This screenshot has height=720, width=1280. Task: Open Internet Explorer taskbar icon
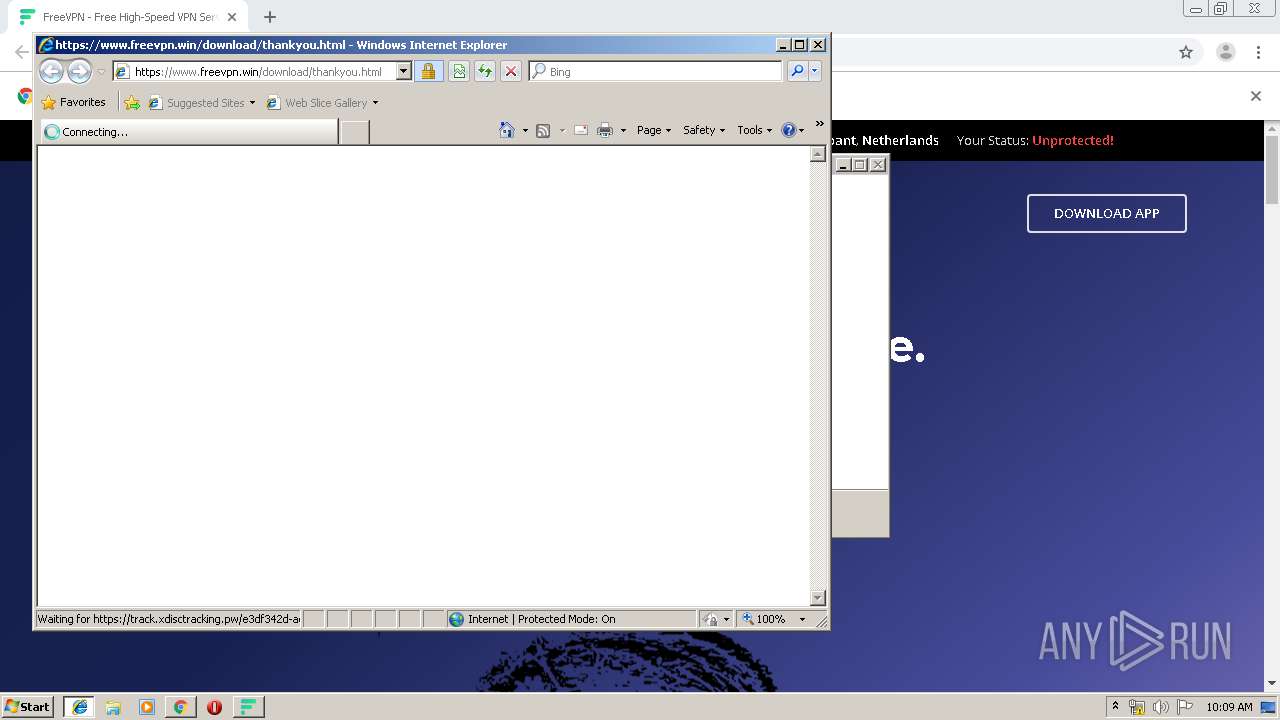click(79, 706)
